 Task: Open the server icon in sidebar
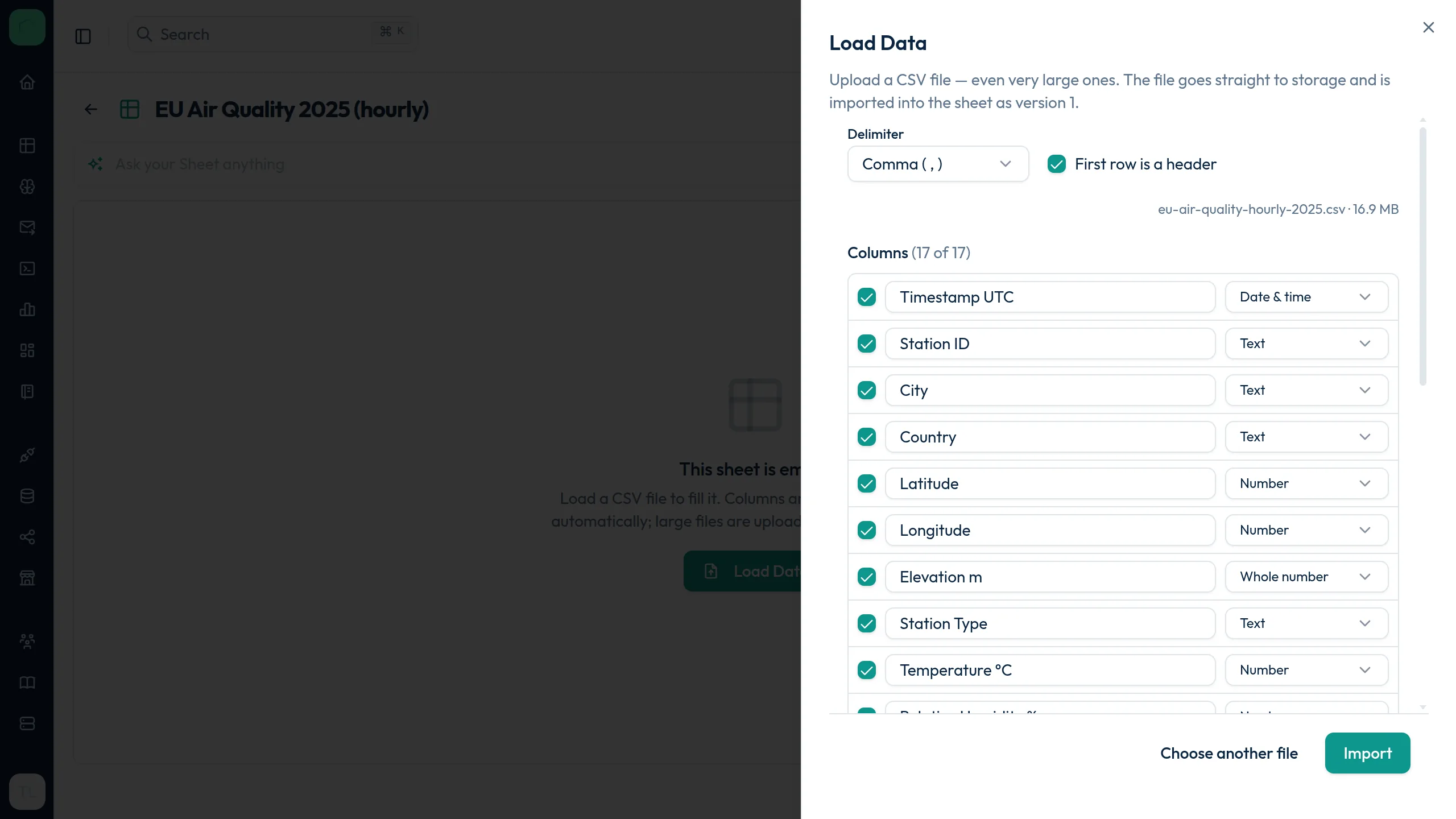(27, 723)
